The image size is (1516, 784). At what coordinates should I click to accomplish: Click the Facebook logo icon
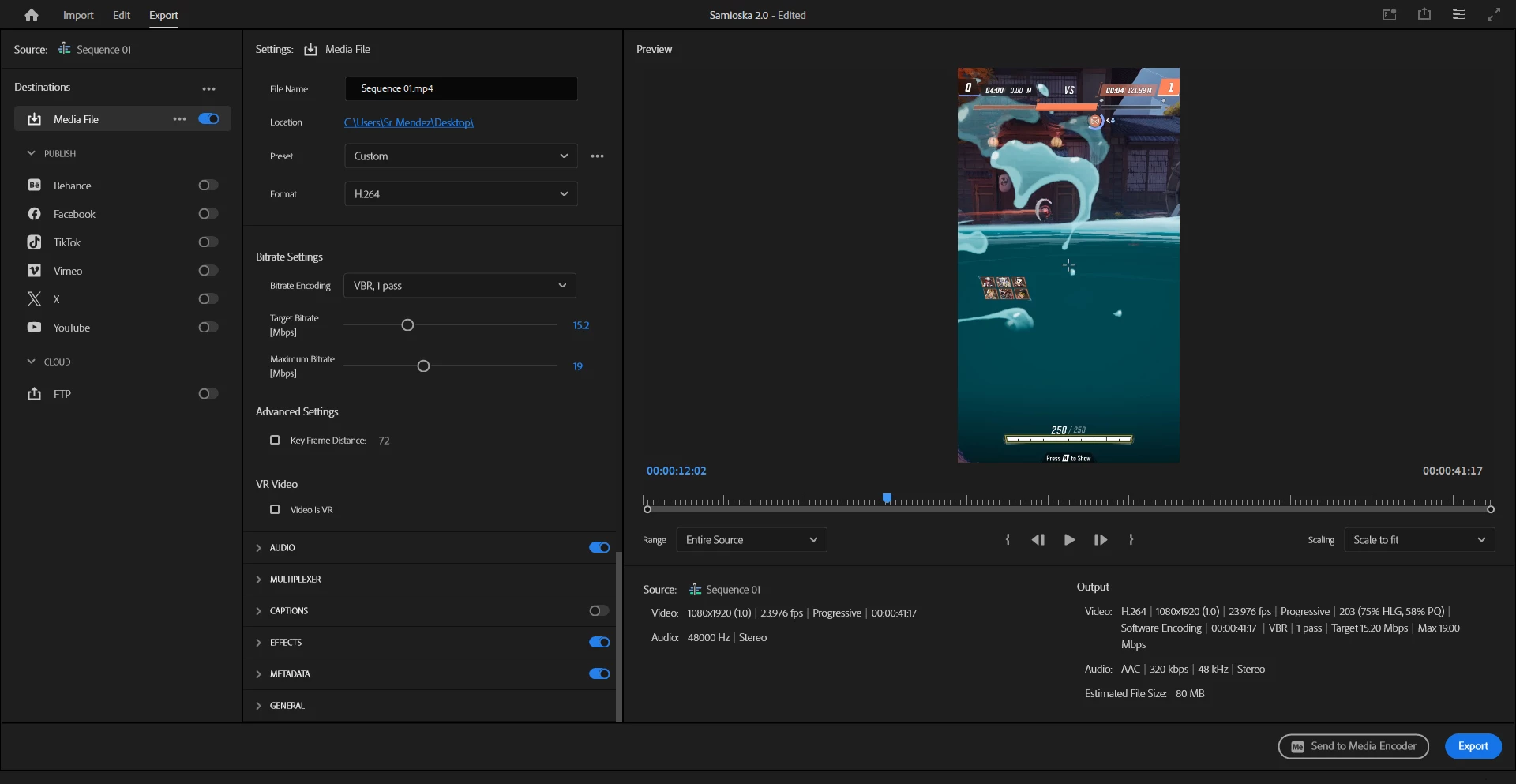pyautogui.click(x=34, y=214)
